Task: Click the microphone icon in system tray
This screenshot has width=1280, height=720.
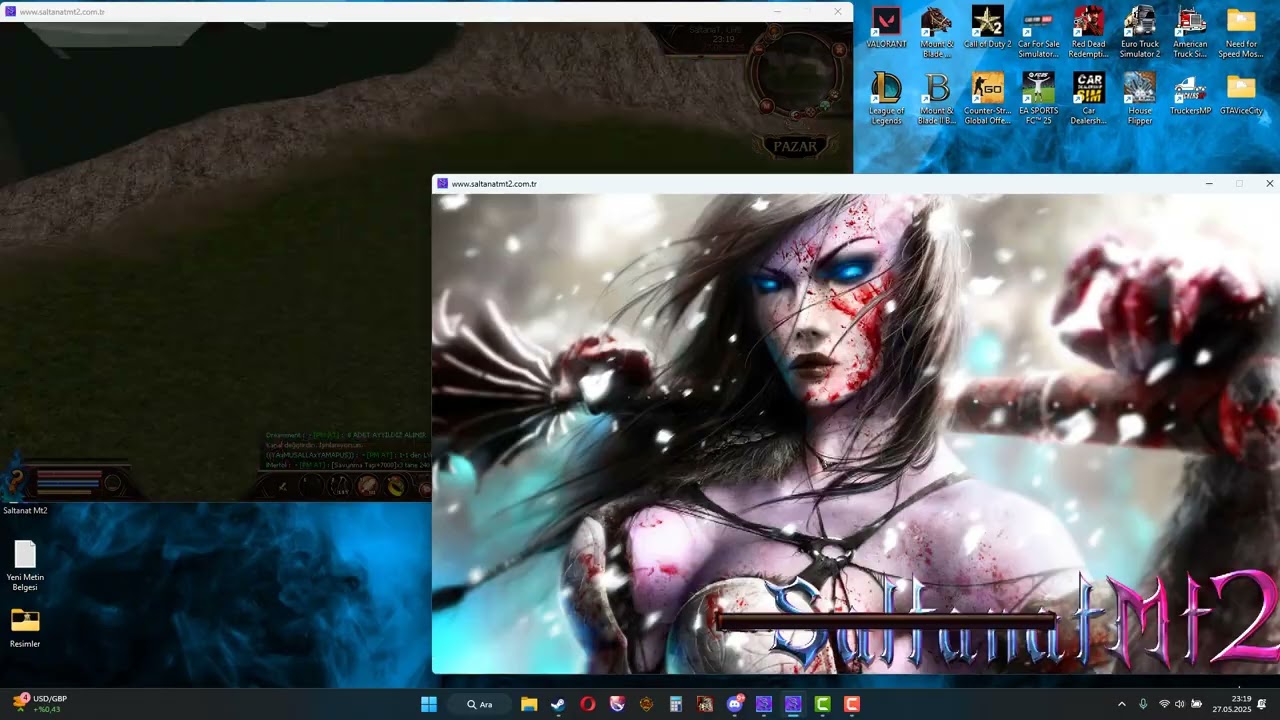Action: pyautogui.click(x=1143, y=704)
